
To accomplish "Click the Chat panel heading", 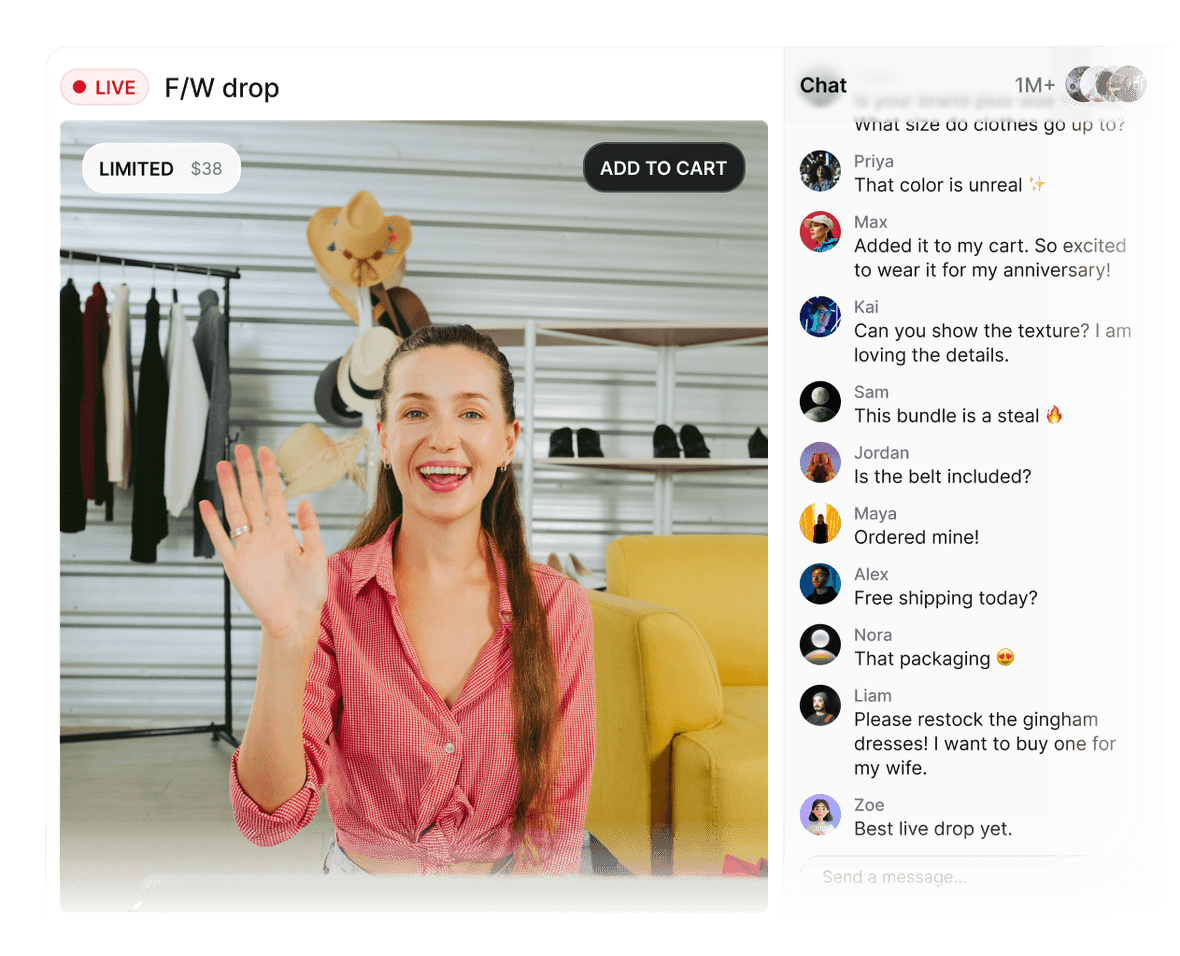I will point(823,85).
